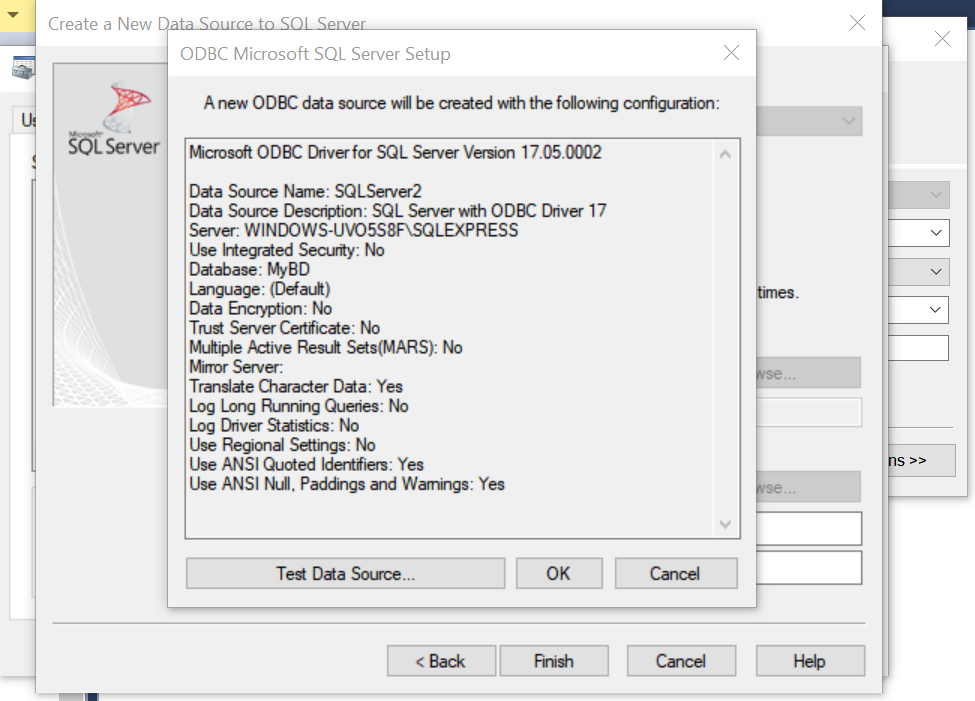Select Log Long Running Queries: No line
The width and height of the screenshot is (975, 701).
coord(299,406)
